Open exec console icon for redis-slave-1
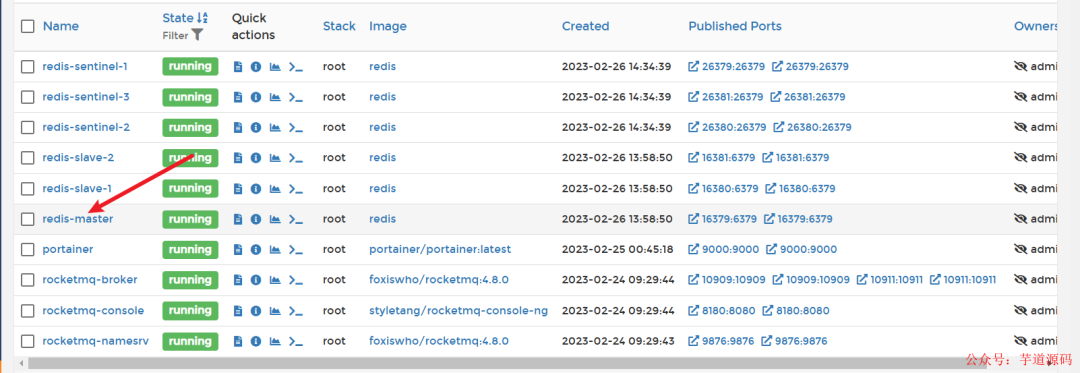This screenshot has height=373, width=1080. point(295,189)
